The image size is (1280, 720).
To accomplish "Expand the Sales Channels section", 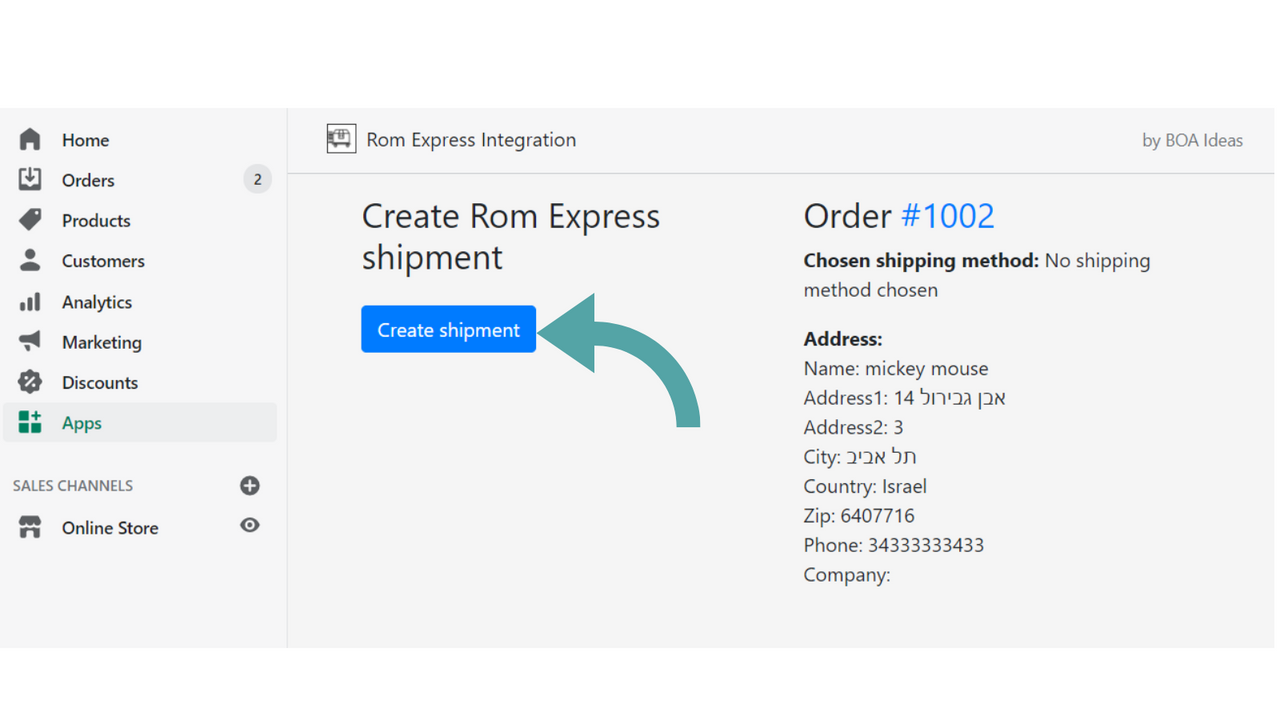I will click(72, 486).
